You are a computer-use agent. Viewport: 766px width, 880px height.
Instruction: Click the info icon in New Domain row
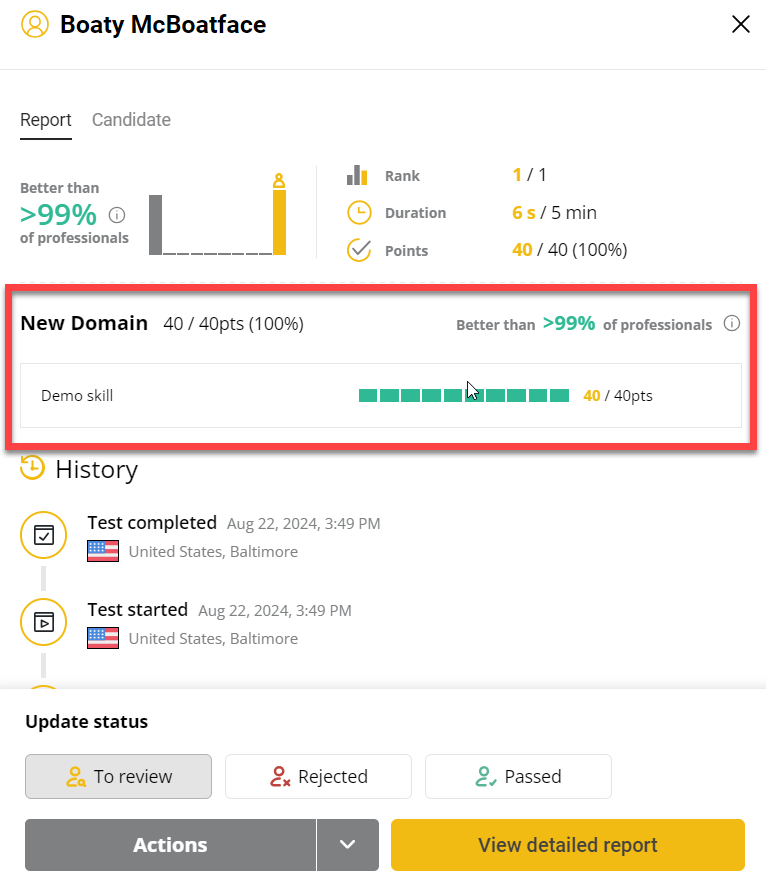731,323
